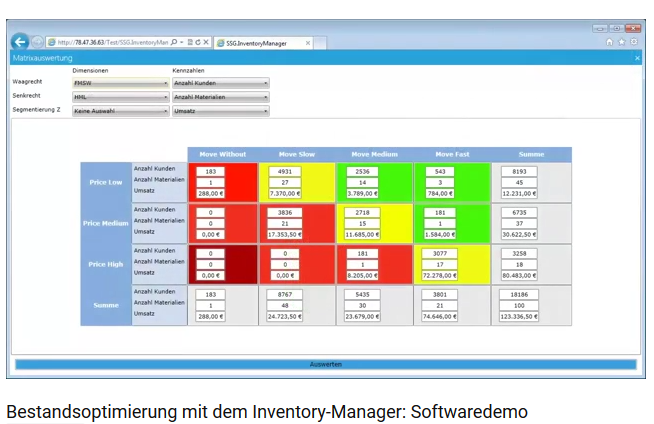The image size is (654, 424).
Task: Open the browser home icon
Action: pos(609,42)
